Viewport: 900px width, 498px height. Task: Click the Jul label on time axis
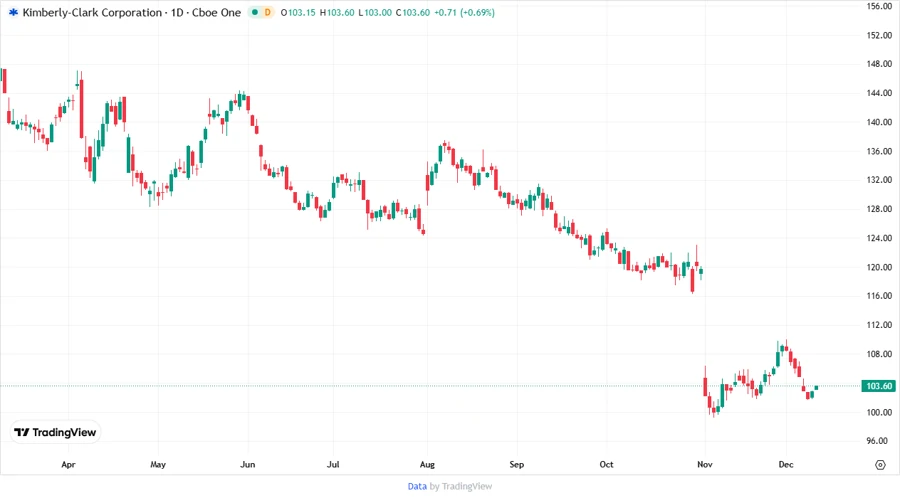point(333,465)
